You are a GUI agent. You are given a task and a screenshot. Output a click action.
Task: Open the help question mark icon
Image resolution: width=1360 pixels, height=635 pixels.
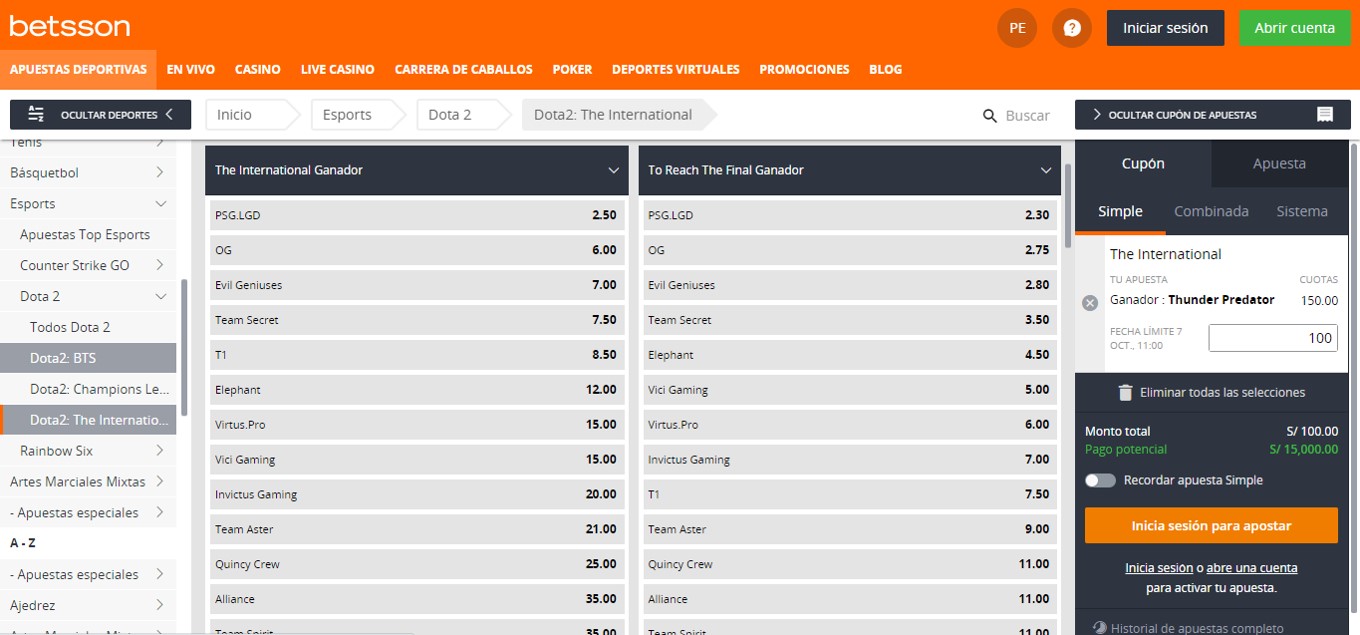pos(1072,28)
